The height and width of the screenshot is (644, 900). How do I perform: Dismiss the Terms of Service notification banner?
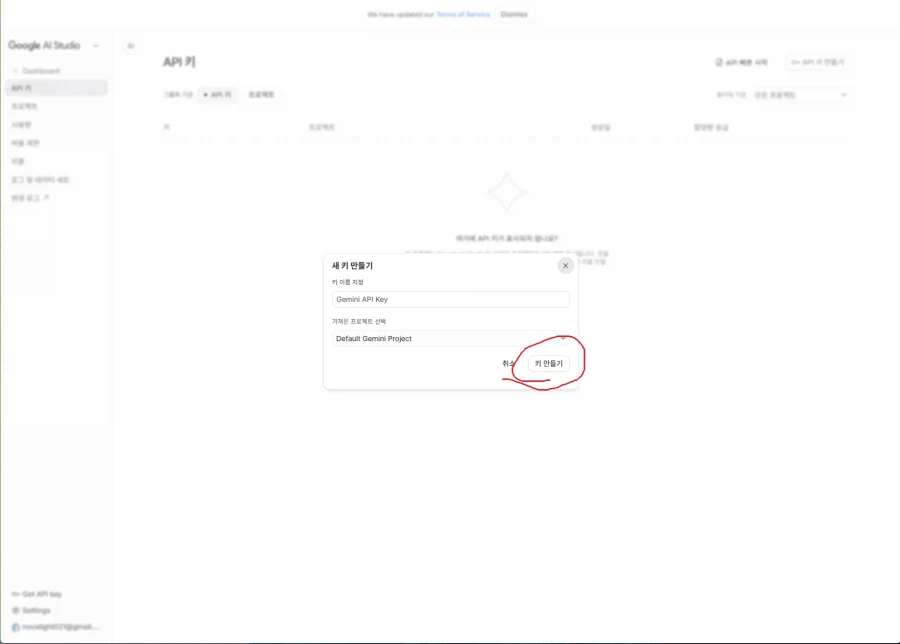click(514, 14)
